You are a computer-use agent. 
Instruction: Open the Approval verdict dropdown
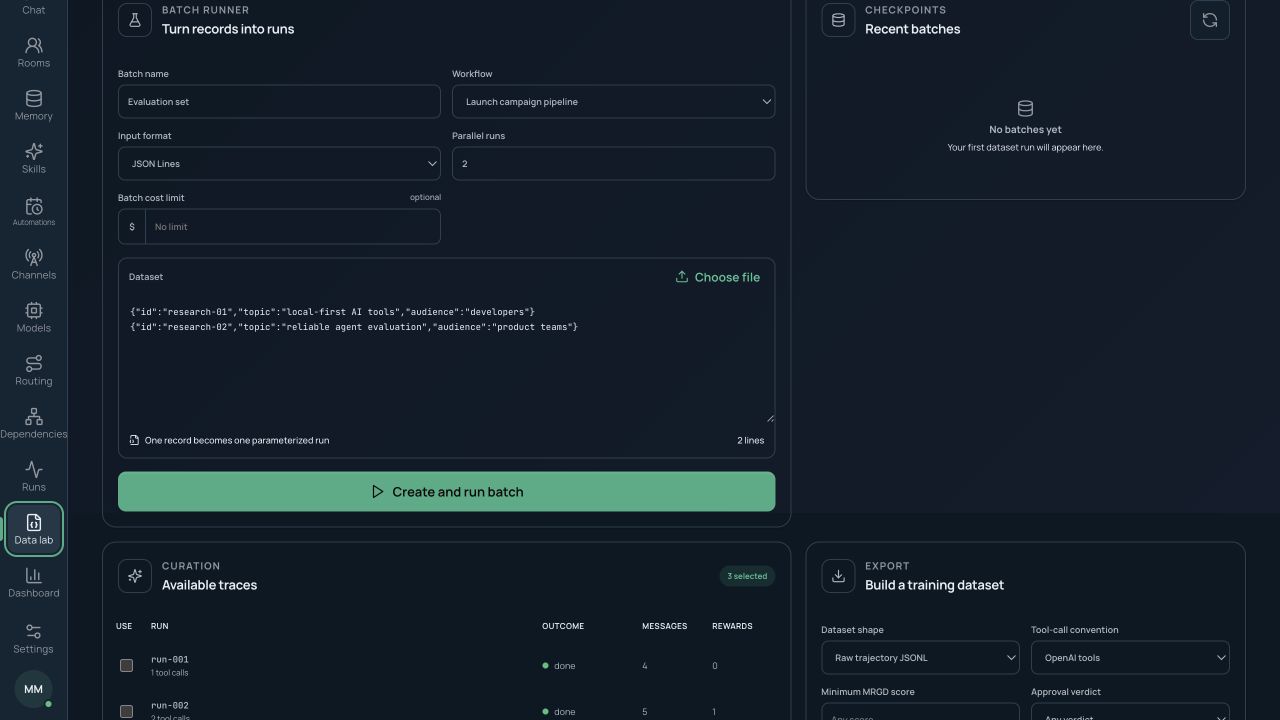pos(1130,712)
